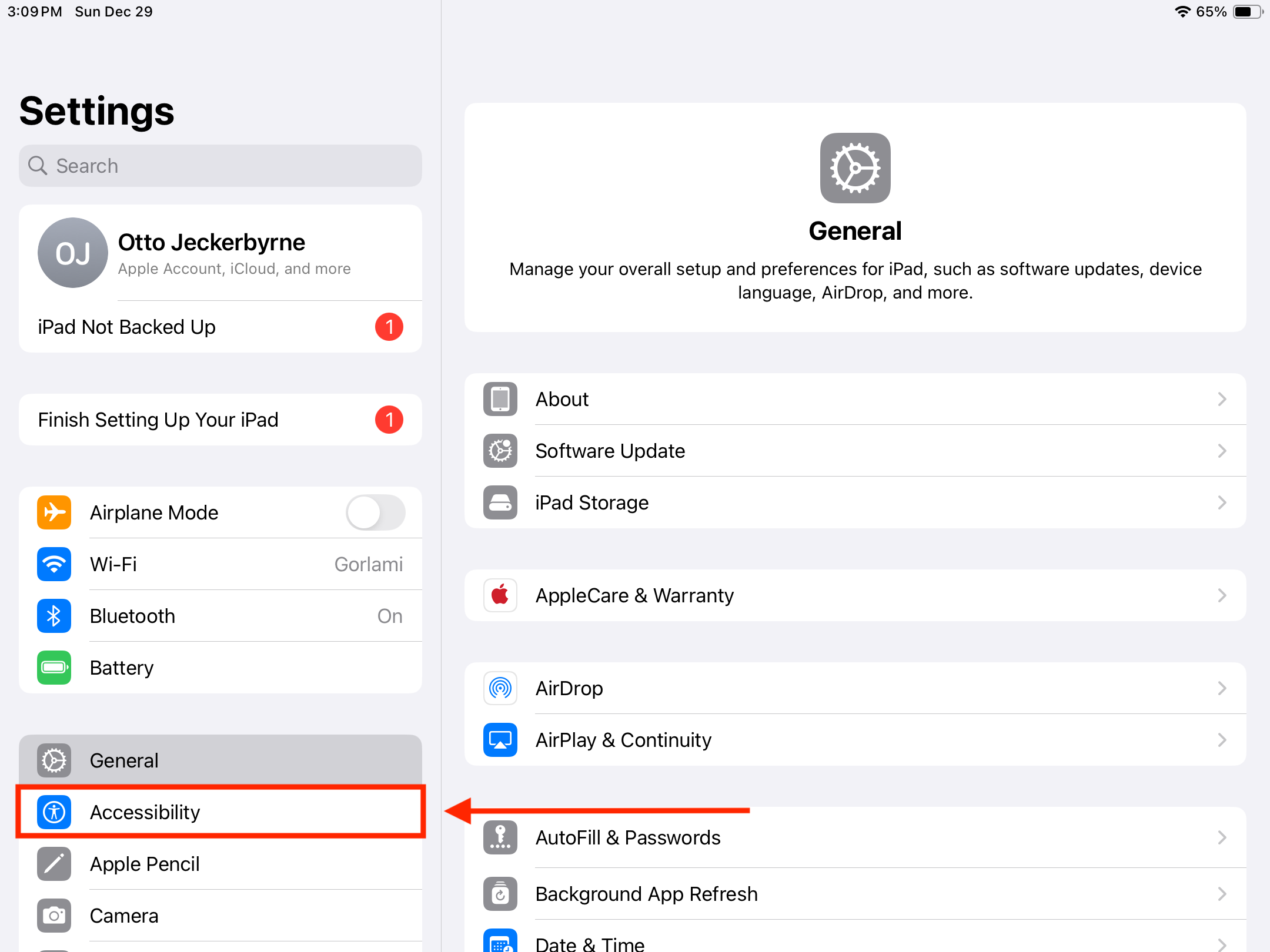Tap the Settings title heading
1270x952 pixels.
pyautogui.click(x=97, y=111)
